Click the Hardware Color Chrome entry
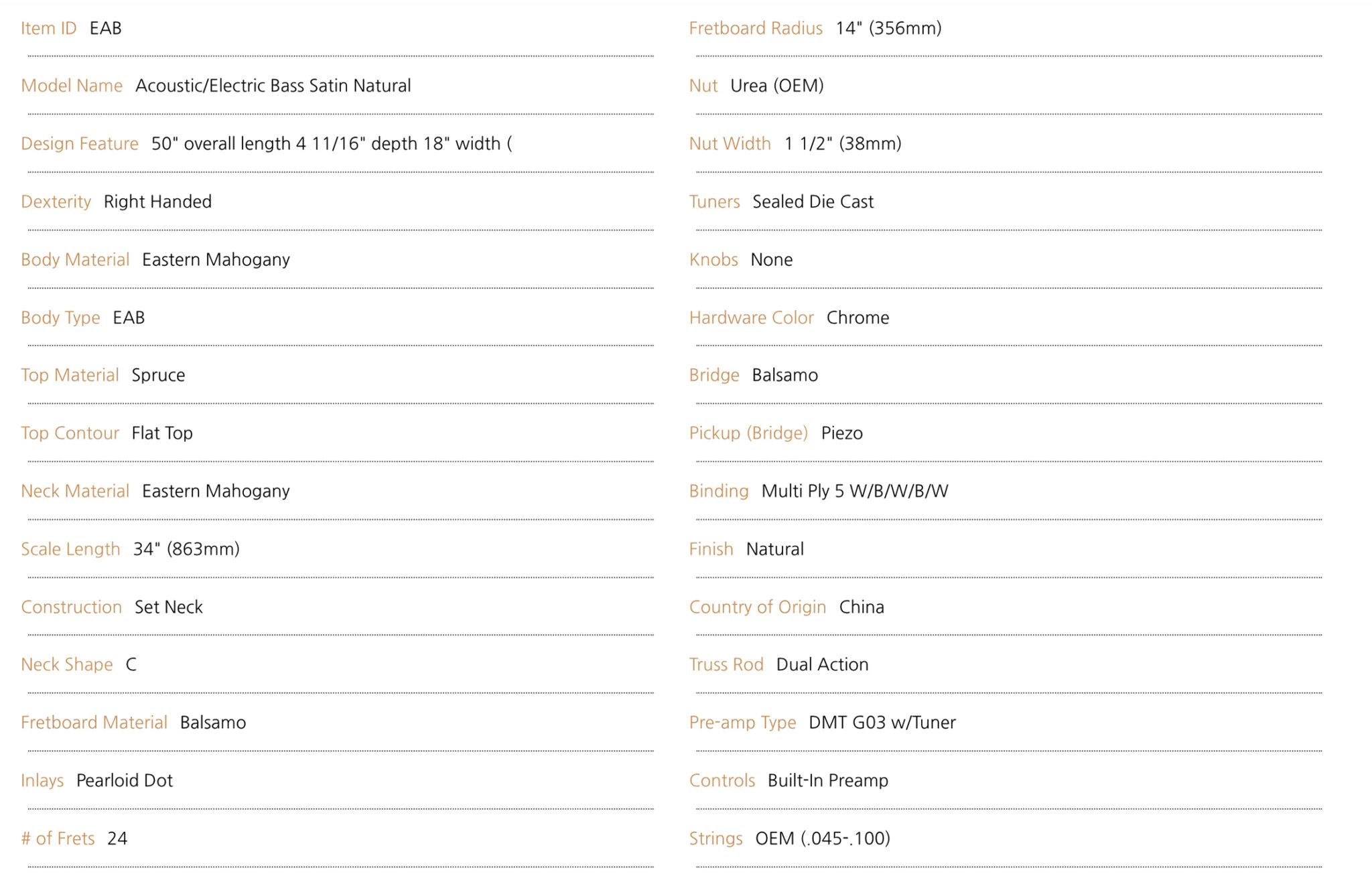 point(857,317)
